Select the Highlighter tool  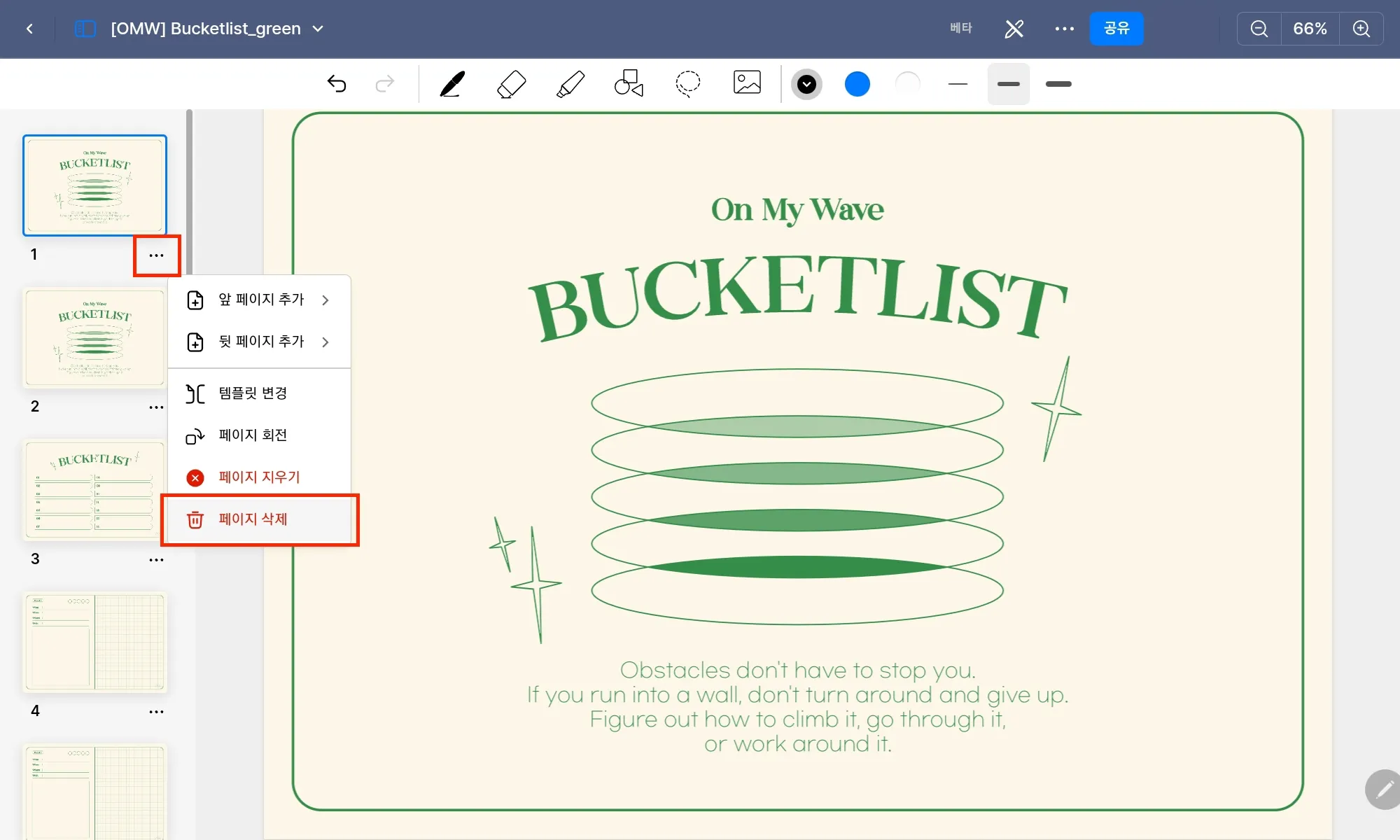point(570,84)
